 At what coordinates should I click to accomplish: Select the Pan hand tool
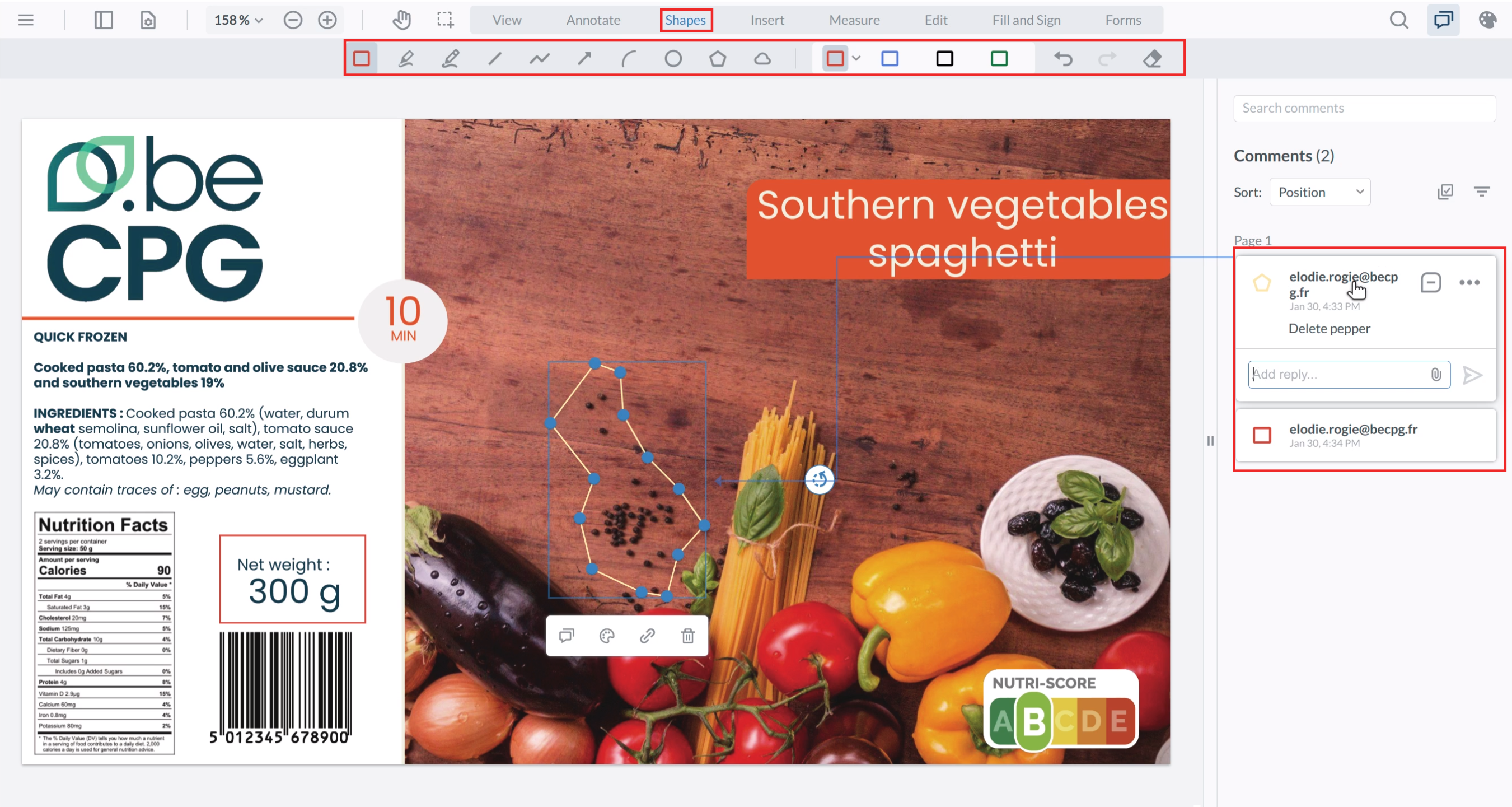[x=402, y=20]
